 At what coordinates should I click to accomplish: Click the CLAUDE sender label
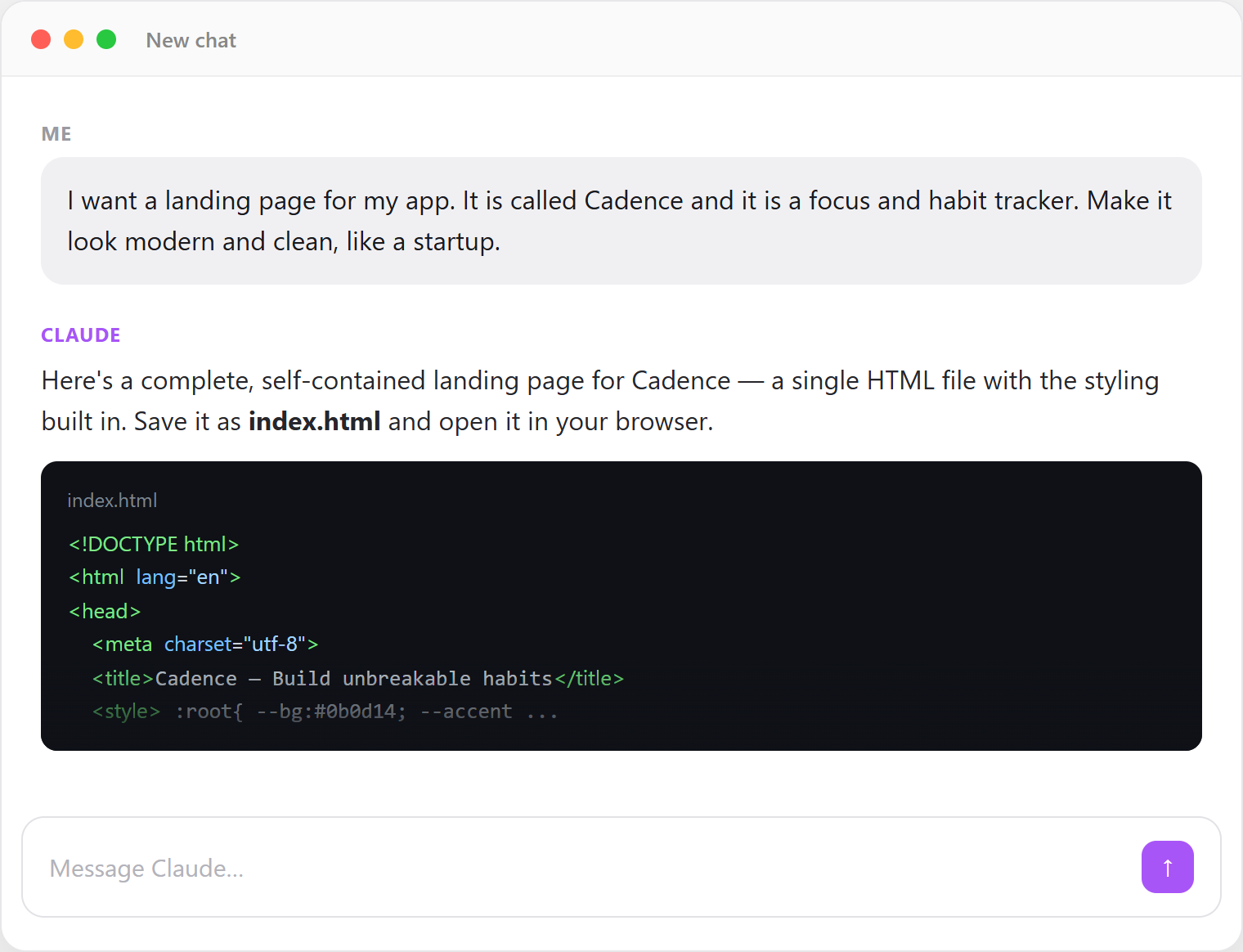click(x=81, y=335)
